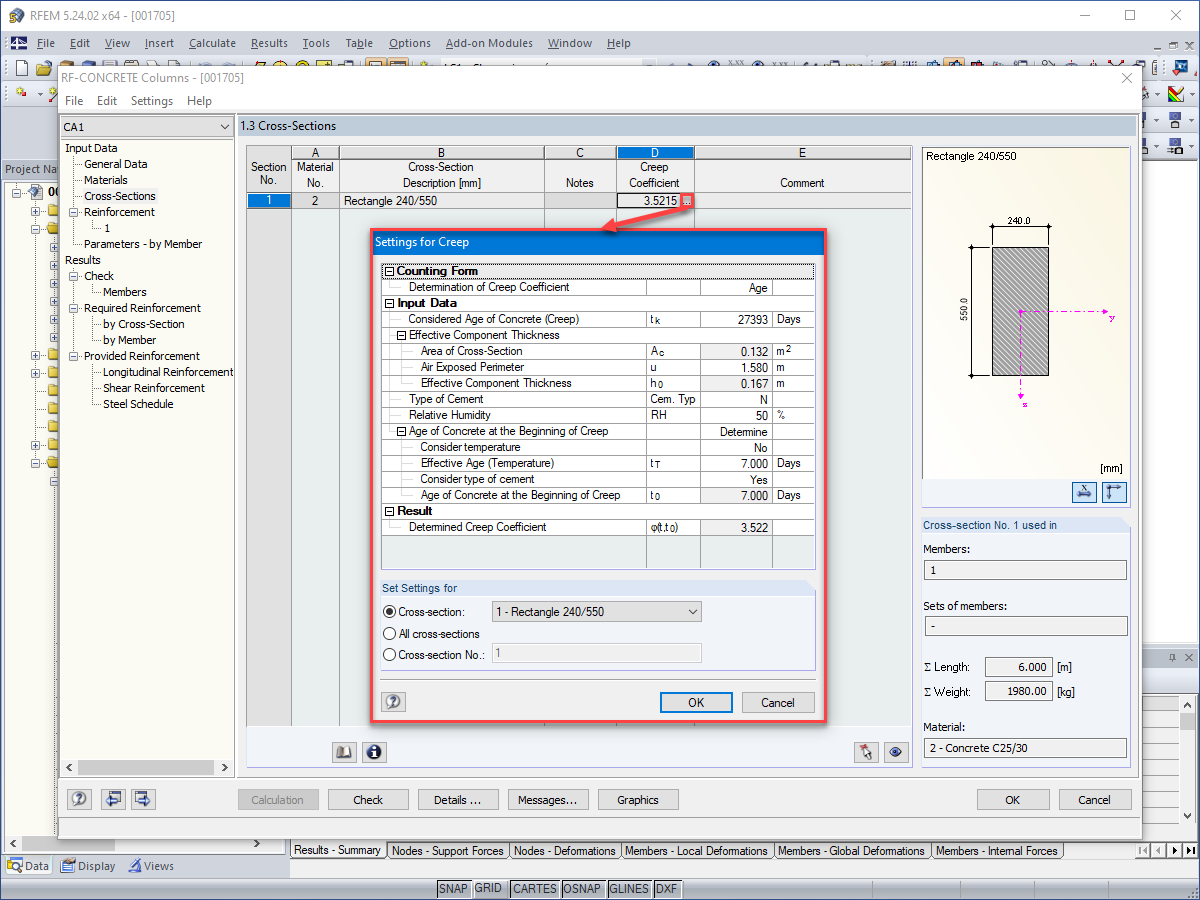
Task: Toggle SNAP in the status bar
Action: [x=453, y=888]
